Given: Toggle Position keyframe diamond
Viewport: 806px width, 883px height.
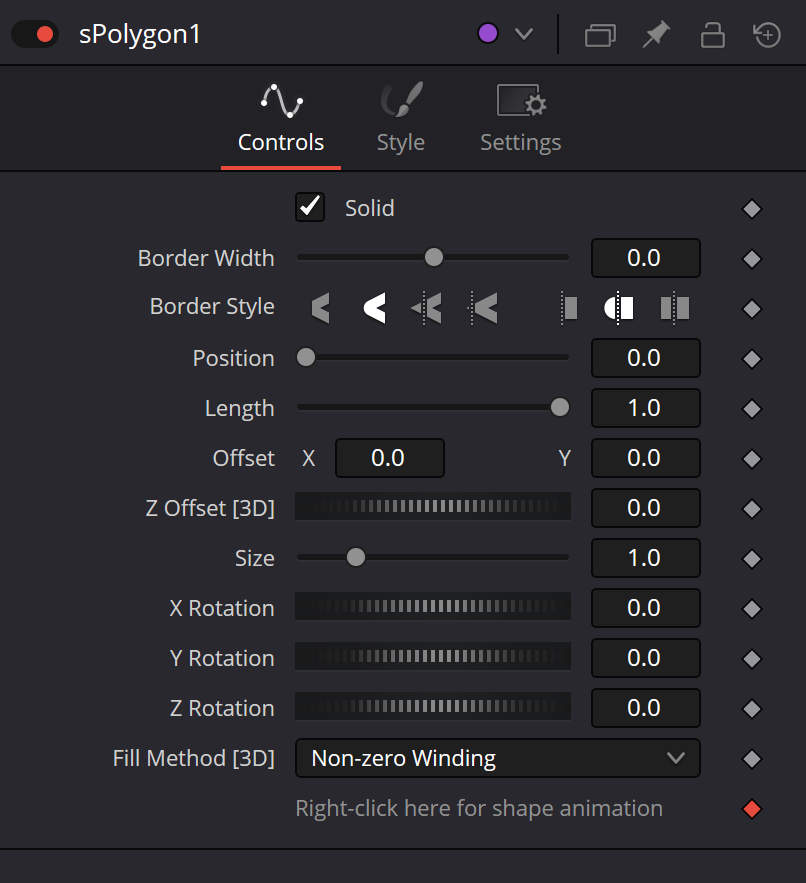Looking at the screenshot, I should (x=752, y=359).
